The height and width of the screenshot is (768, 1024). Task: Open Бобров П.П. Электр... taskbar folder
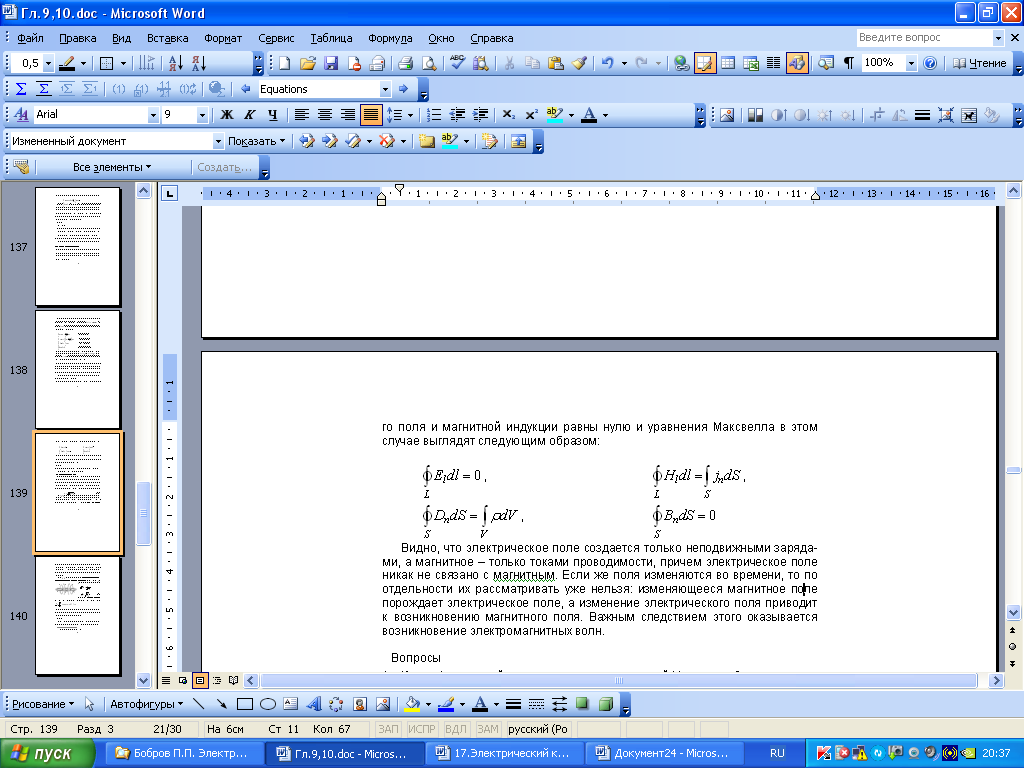coord(185,754)
